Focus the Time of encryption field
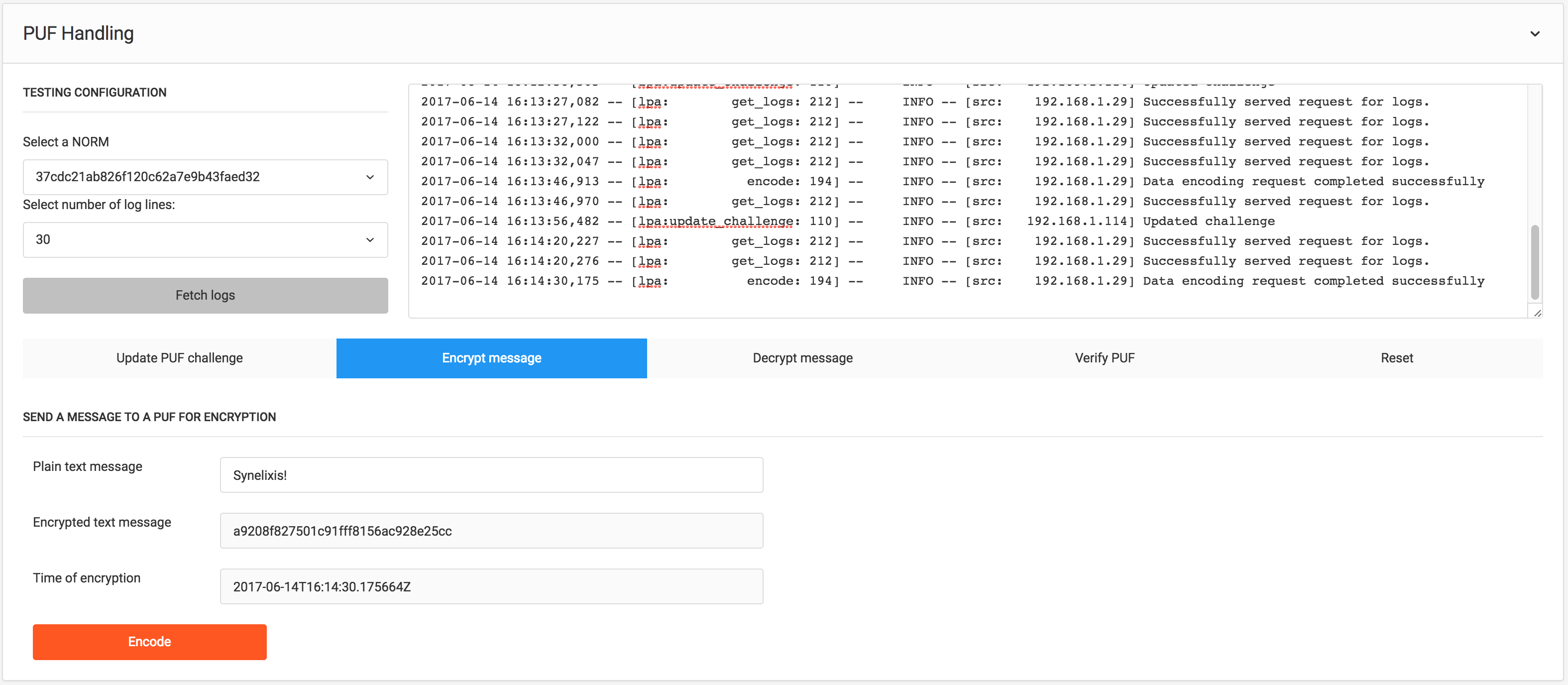The width and height of the screenshot is (1568, 685). (x=491, y=586)
